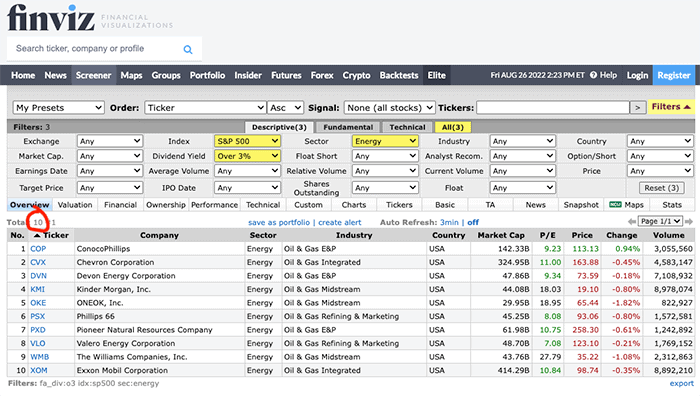Open the Backtests menu item
Viewport: 700px width, 396px height.
[x=399, y=75]
